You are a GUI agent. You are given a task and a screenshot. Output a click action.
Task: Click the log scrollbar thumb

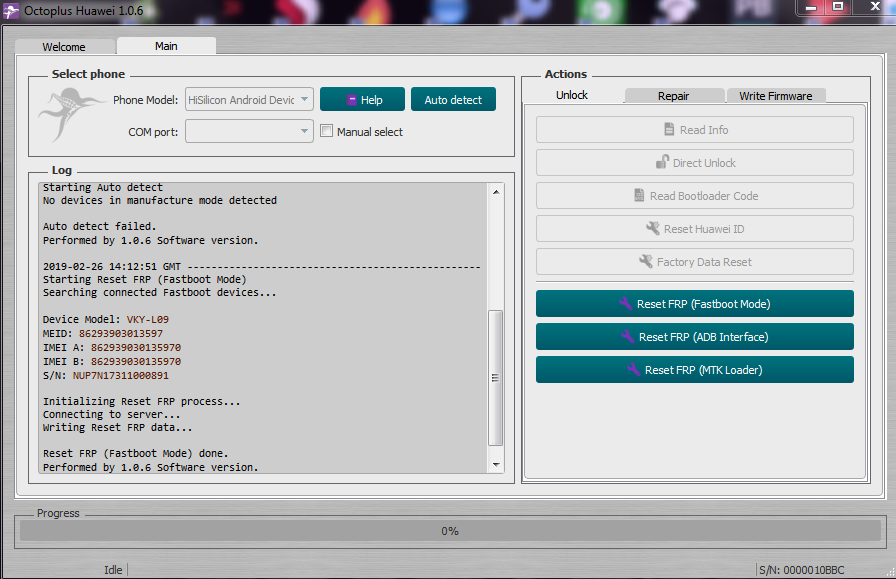click(495, 378)
